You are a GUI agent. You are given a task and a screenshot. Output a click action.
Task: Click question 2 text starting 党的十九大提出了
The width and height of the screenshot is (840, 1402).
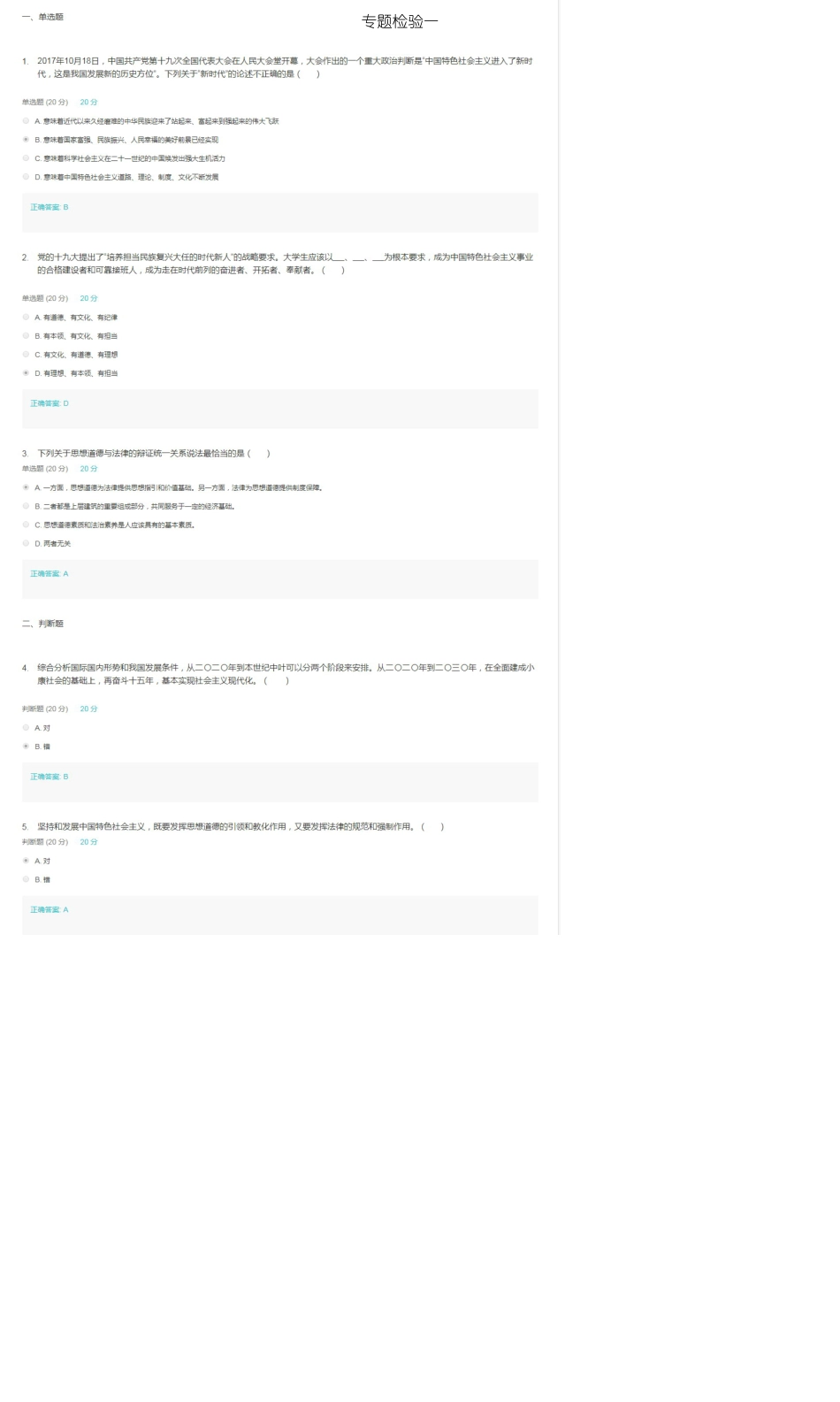click(x=285, y=264)
